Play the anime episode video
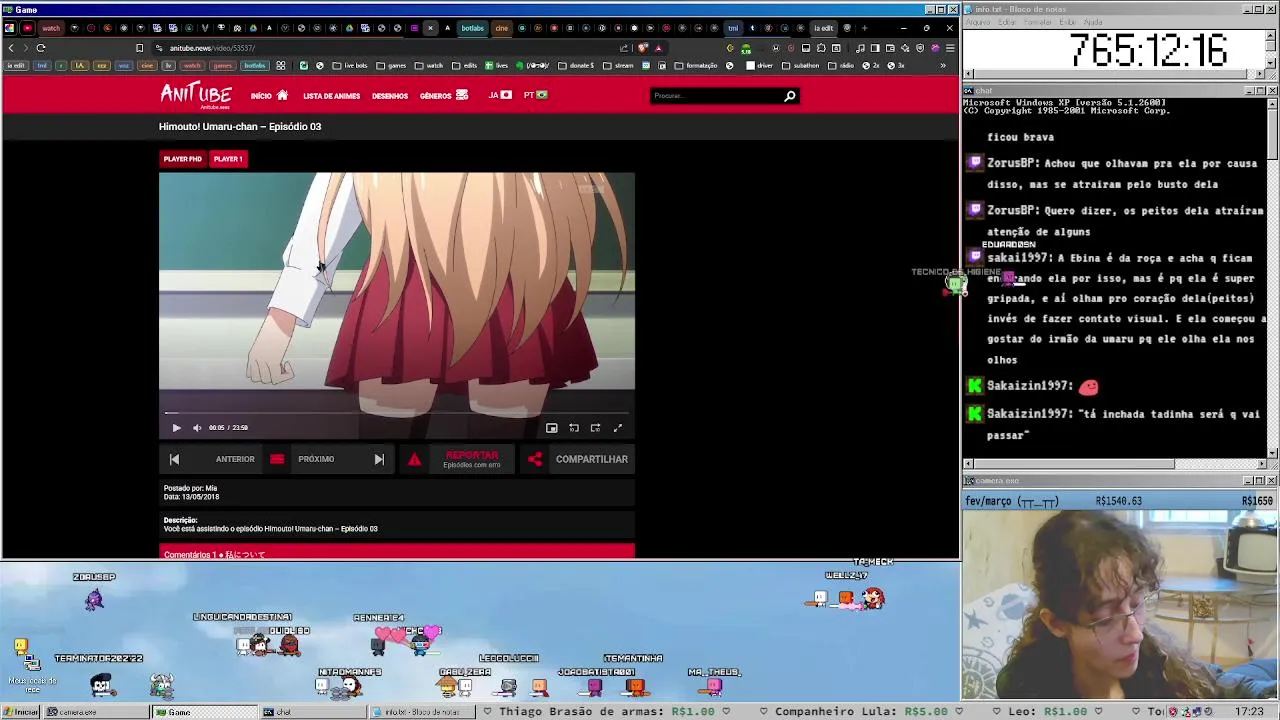Viewport: 1280px width, 720px height. pos(176,428)
